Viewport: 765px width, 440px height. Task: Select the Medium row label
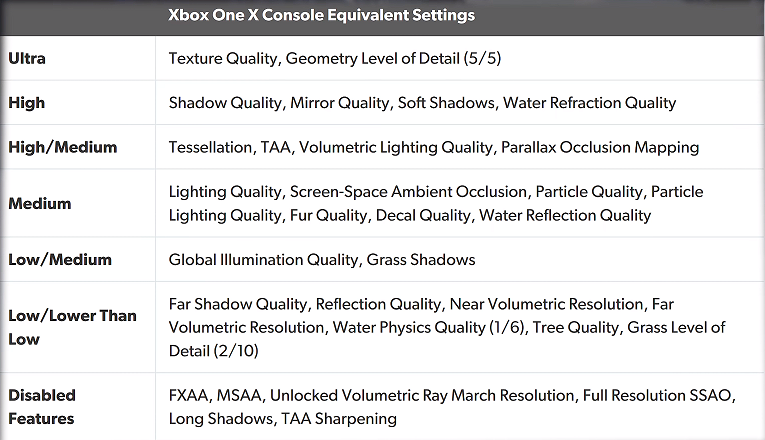tap(40, 203)
